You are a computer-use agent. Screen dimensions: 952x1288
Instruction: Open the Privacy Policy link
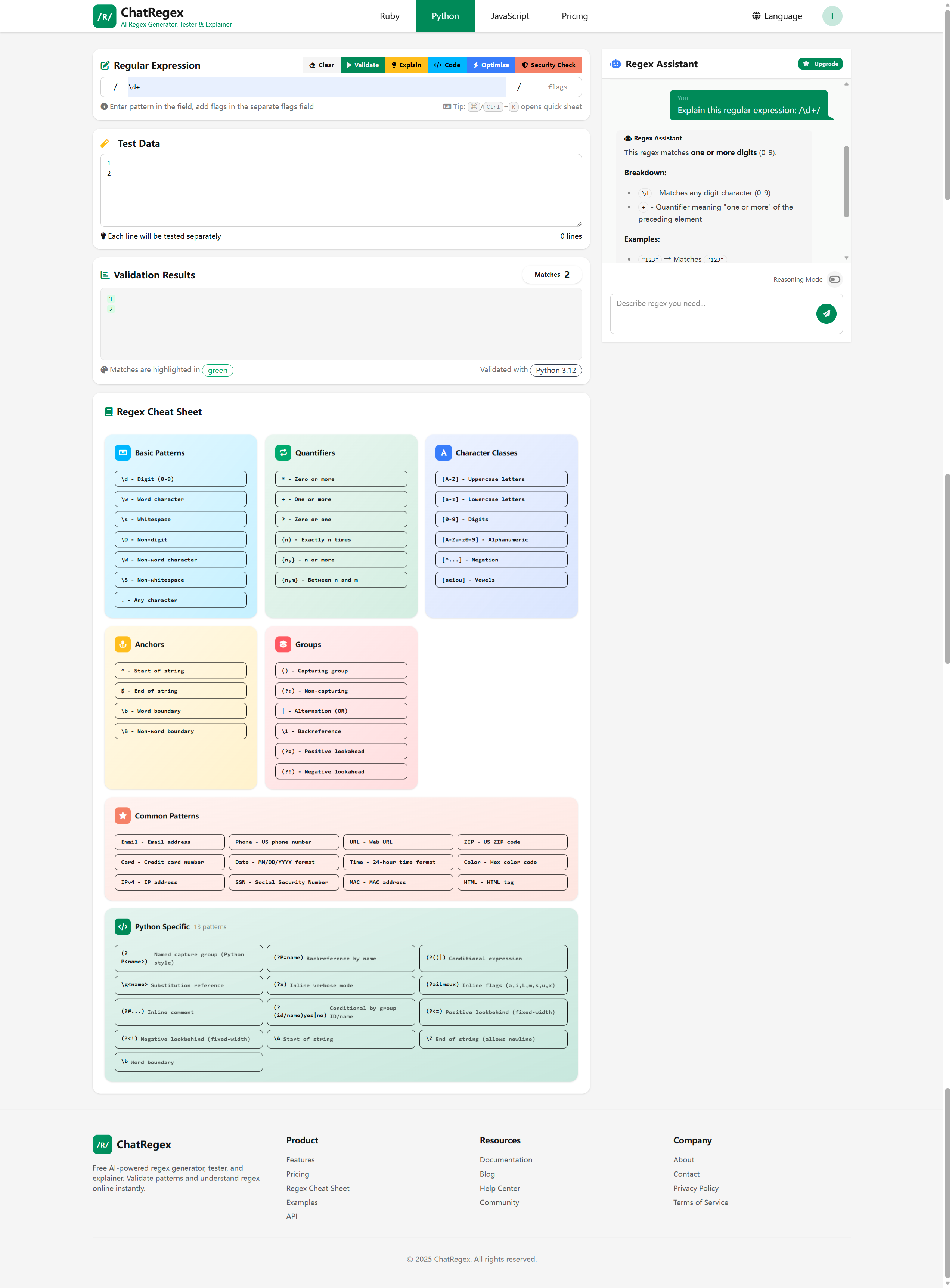pyautogui.click(x=695, y=1188)
